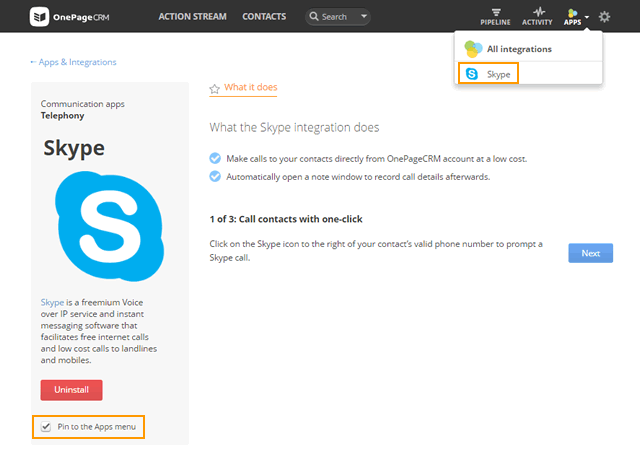Click the first checkmark bullet about making calls
This screenshot has height=452, width=640.
tap(215, 158)
